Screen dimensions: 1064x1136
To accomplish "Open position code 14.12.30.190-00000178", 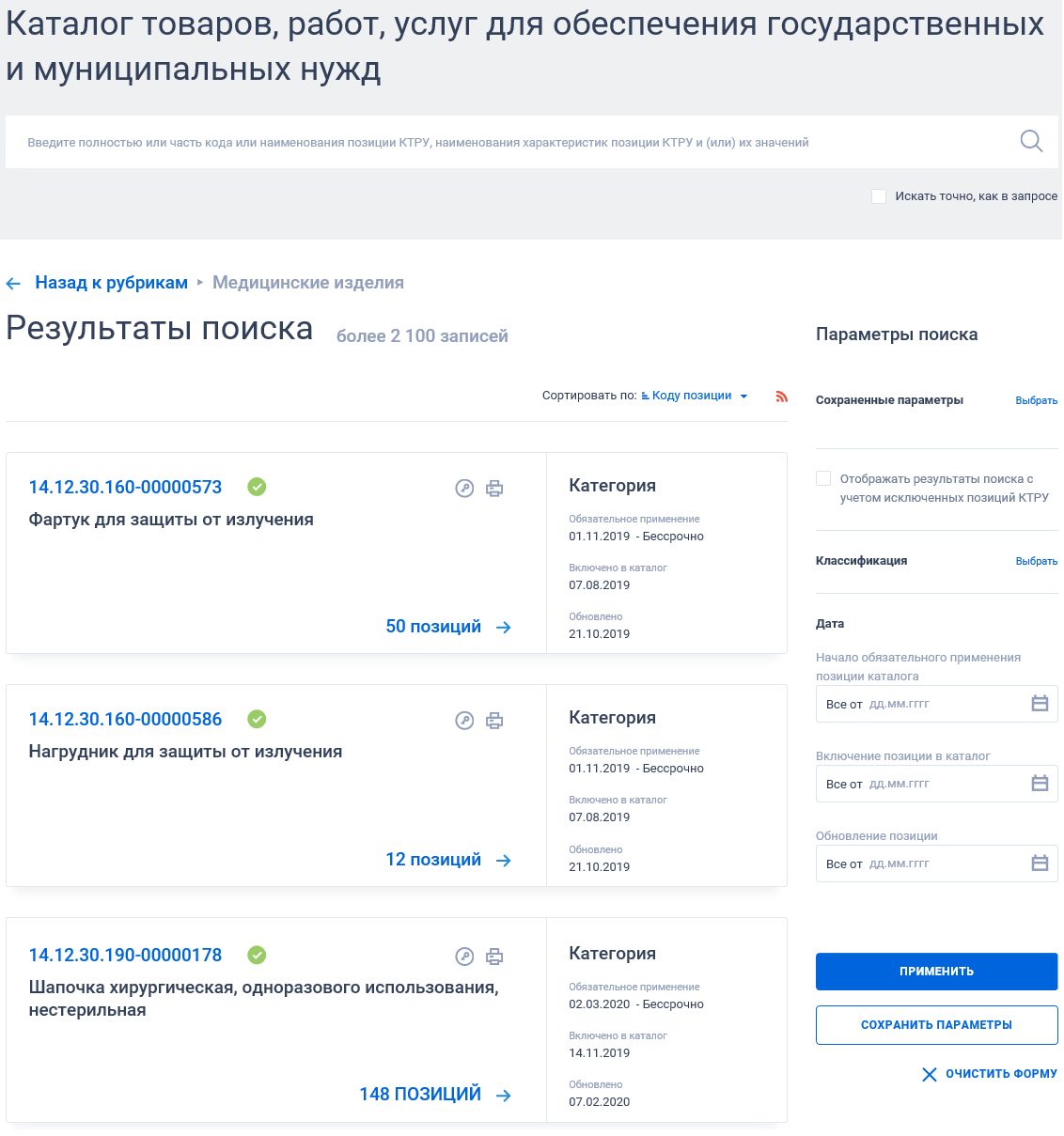I will pyautogui.click(x=125, y=955).
